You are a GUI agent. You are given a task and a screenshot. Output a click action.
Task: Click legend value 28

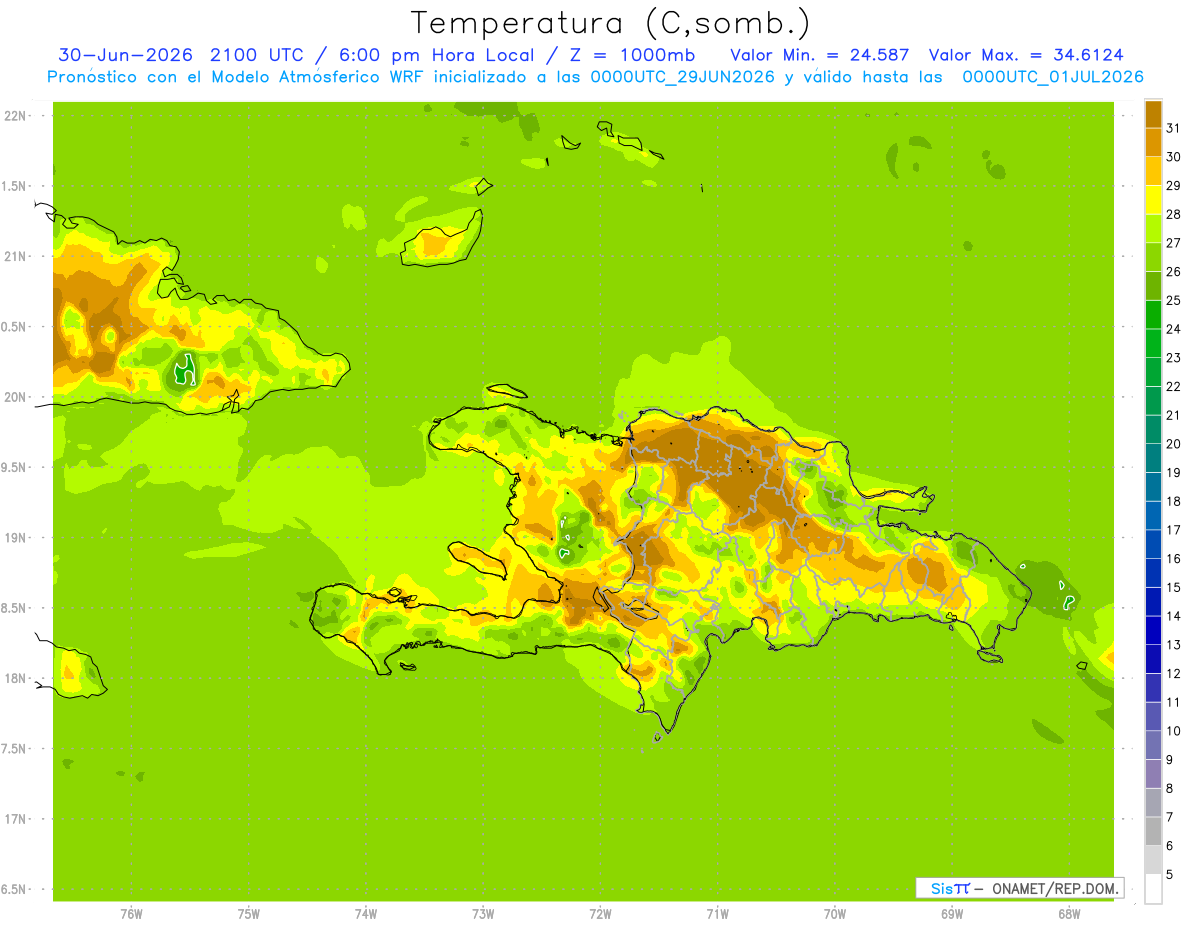click(x=1173, y=214)
